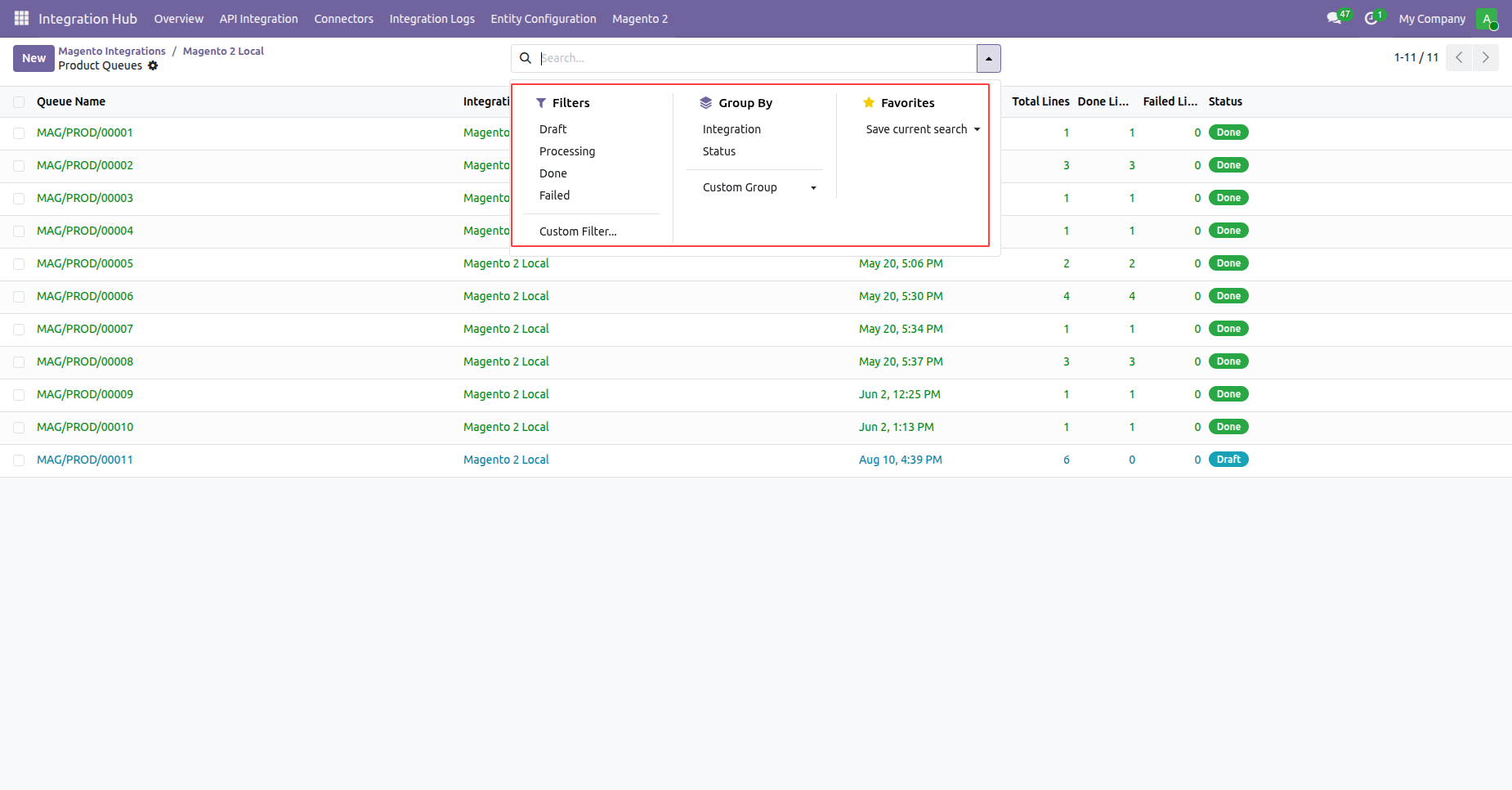
Task: Check the MAG/PROD/00006 row checkbox
Action: (19, 297)
